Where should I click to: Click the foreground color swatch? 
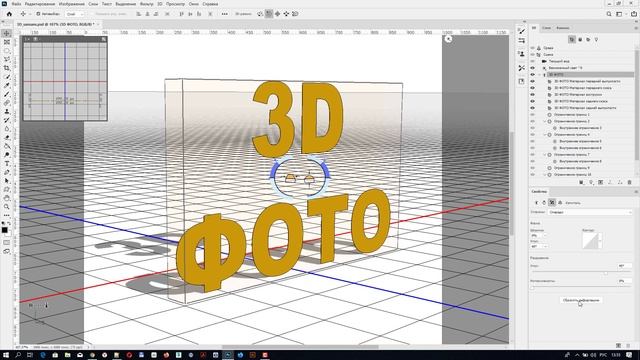coord(5,230)
